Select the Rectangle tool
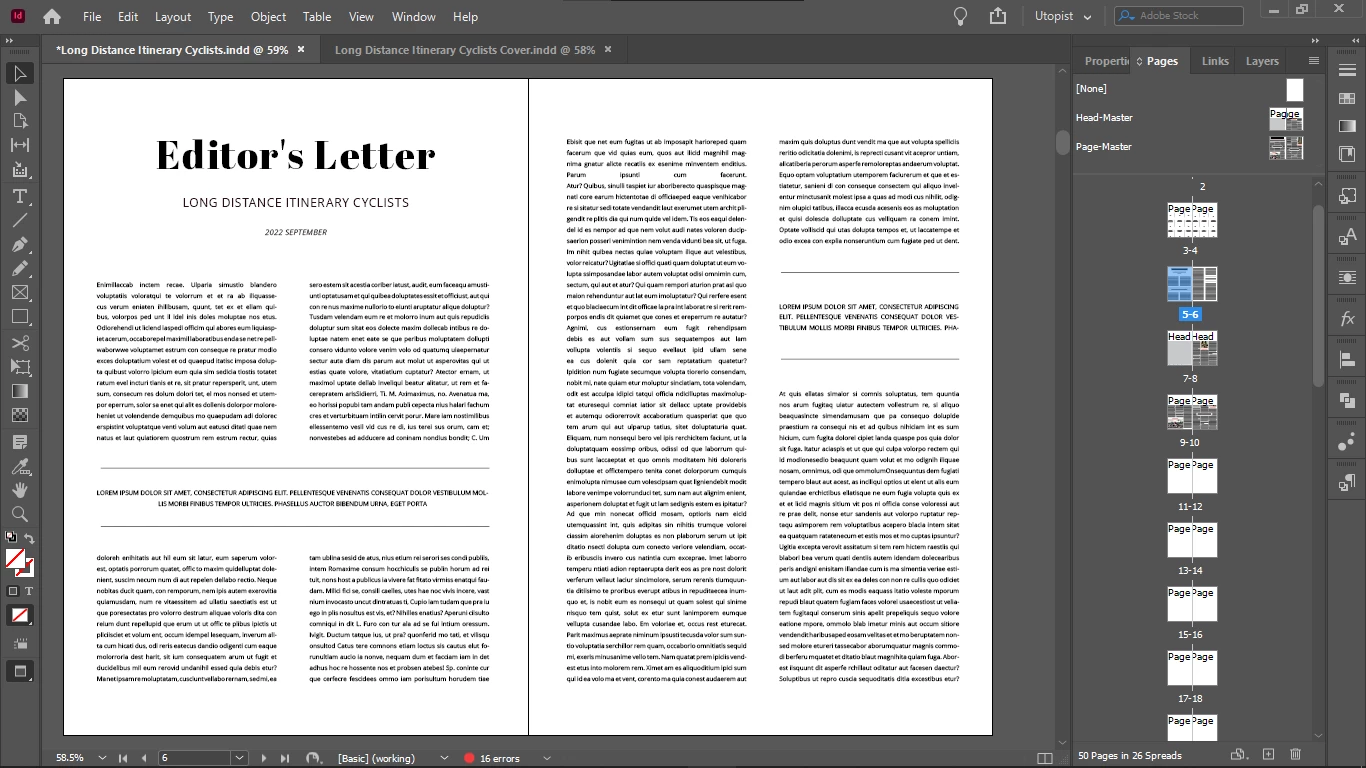Viewport: 1366px width, 768px height. (x=20, y=316)
